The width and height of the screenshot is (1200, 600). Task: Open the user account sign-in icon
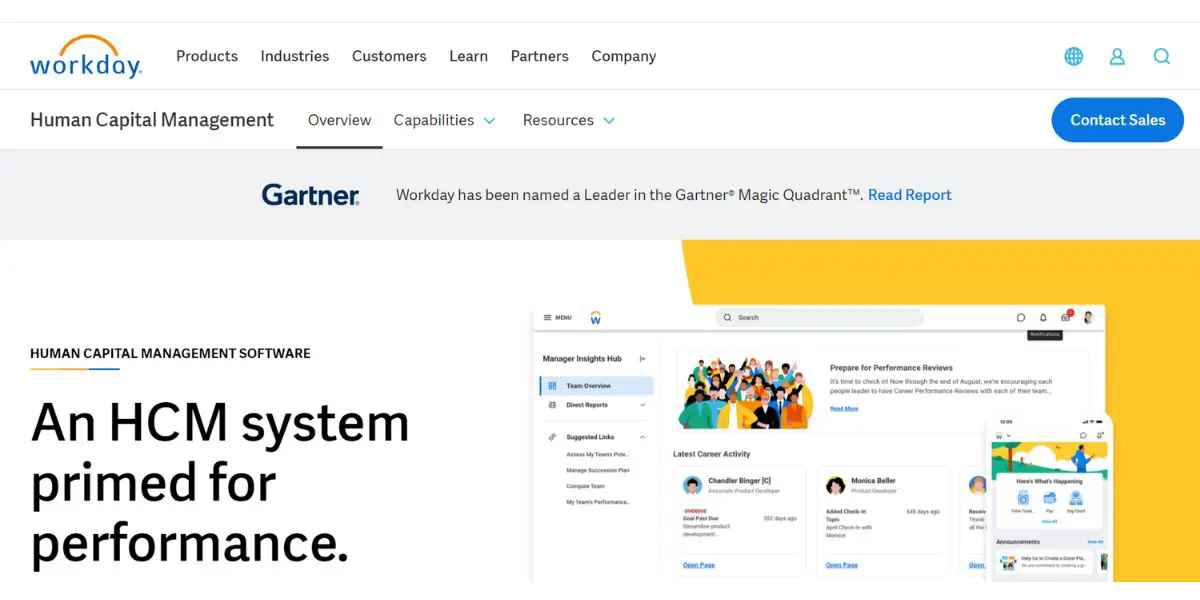point(1117,57)
